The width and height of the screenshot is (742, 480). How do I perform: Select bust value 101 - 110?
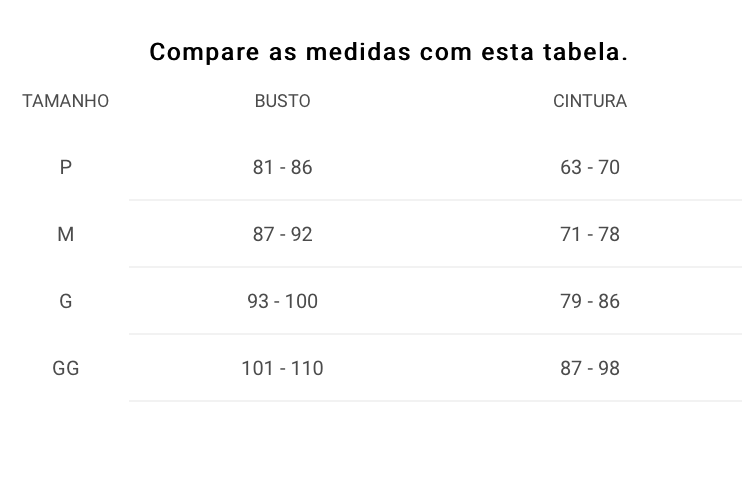coord(283,368)
